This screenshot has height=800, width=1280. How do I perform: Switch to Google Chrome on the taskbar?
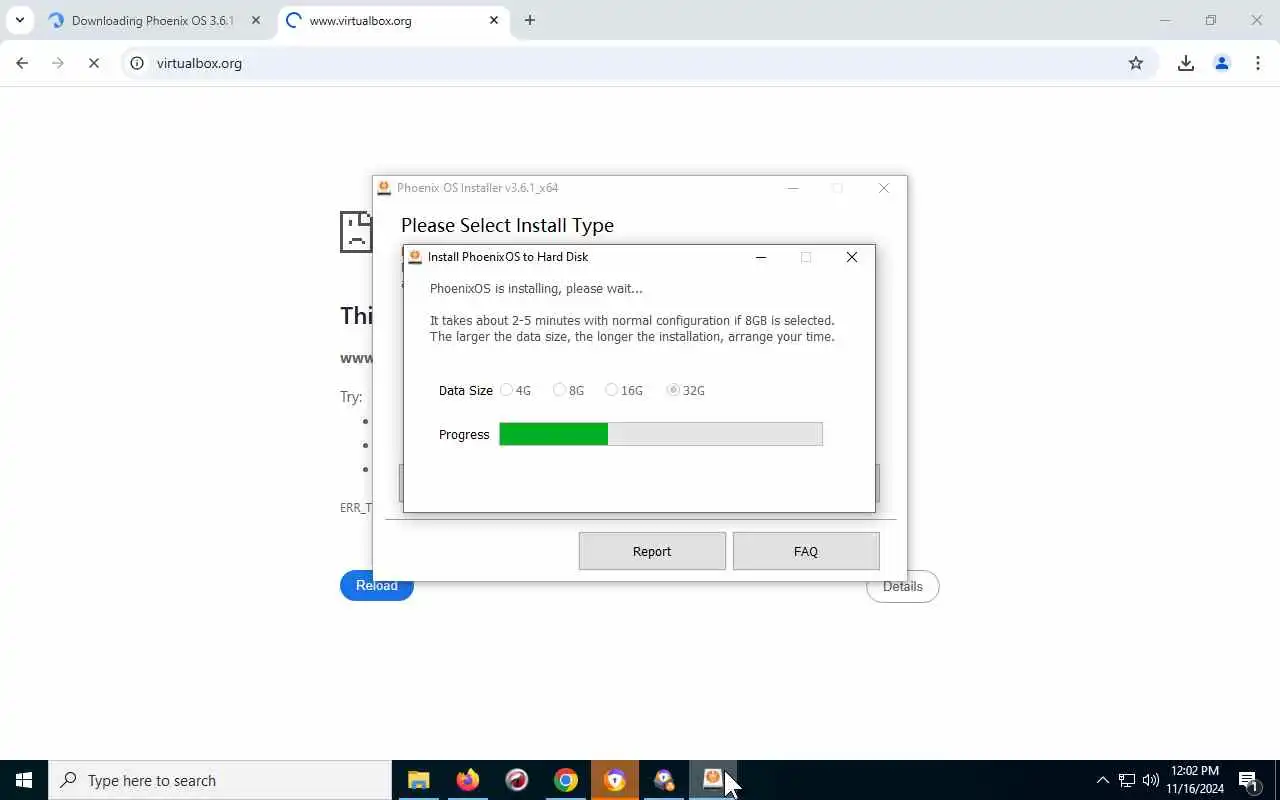coord(566,780)
